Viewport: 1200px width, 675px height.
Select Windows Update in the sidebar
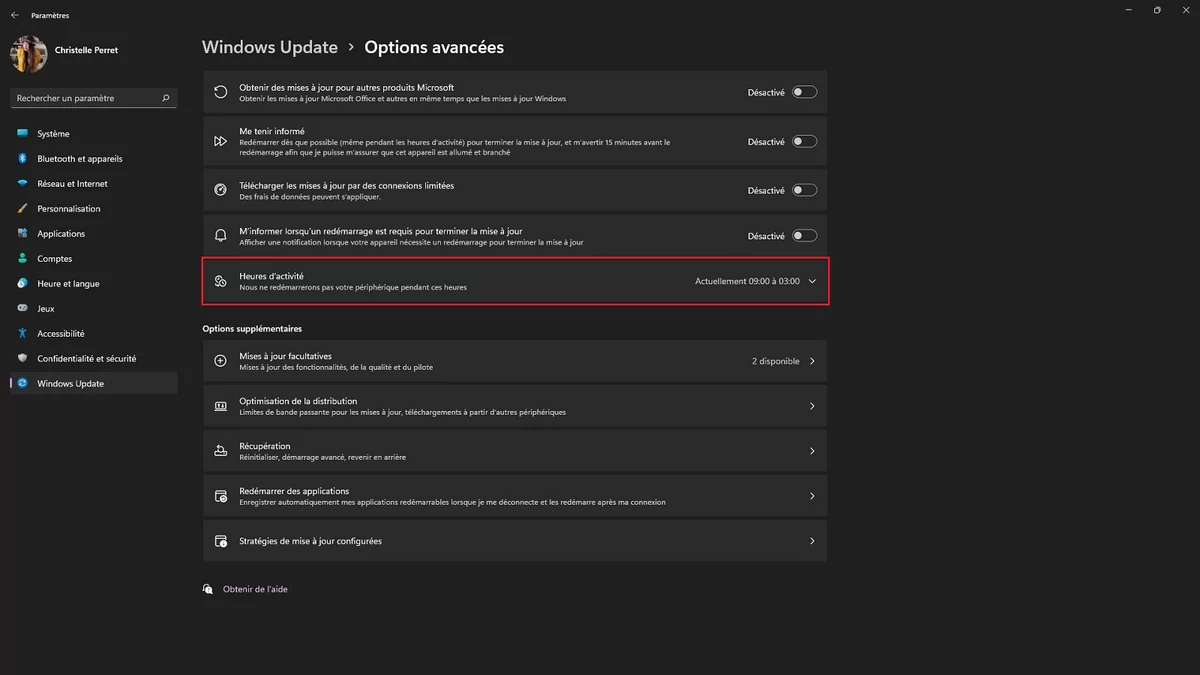click(x=94, y=384)
